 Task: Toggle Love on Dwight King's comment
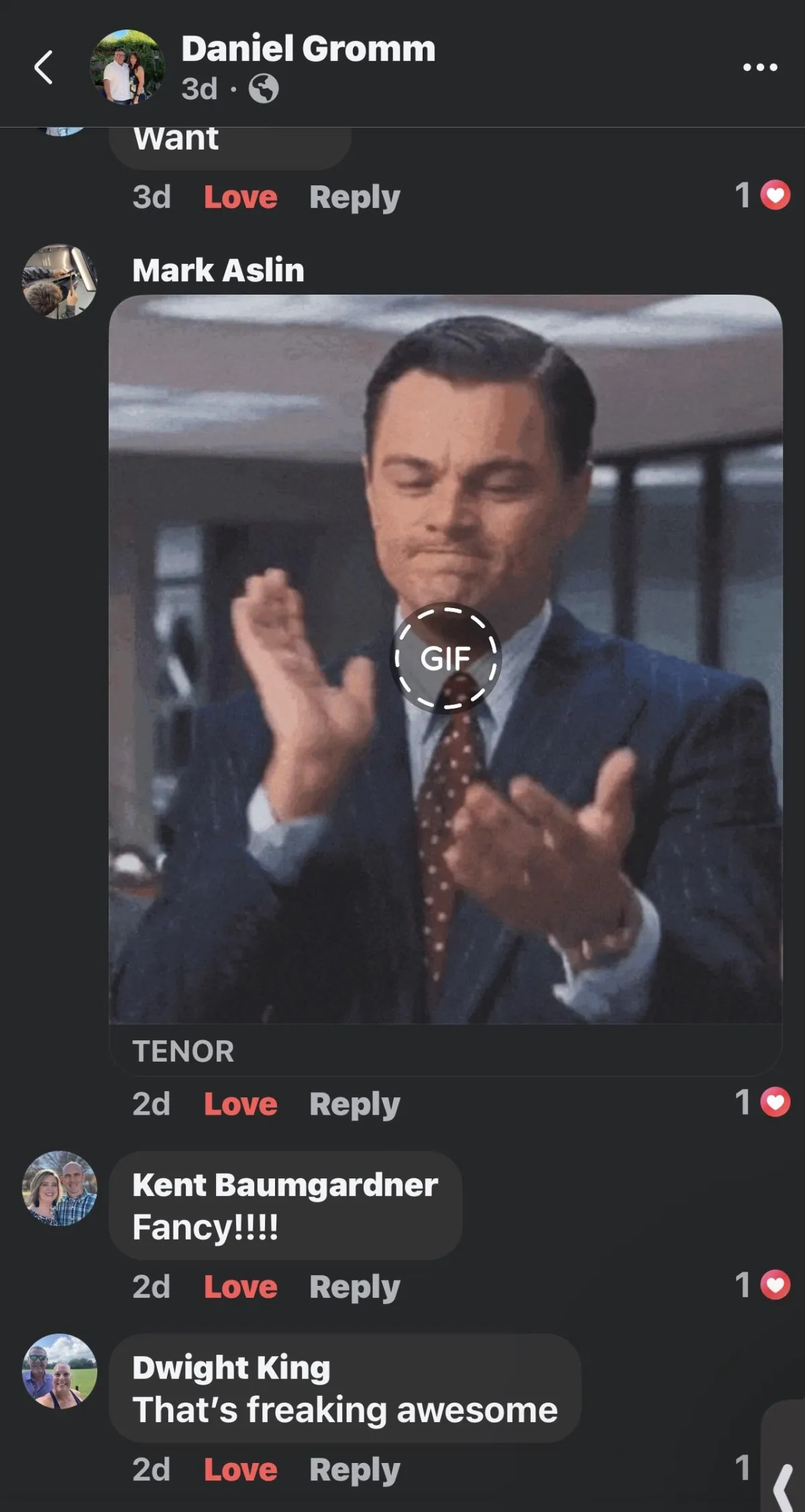click(240, 1470)
